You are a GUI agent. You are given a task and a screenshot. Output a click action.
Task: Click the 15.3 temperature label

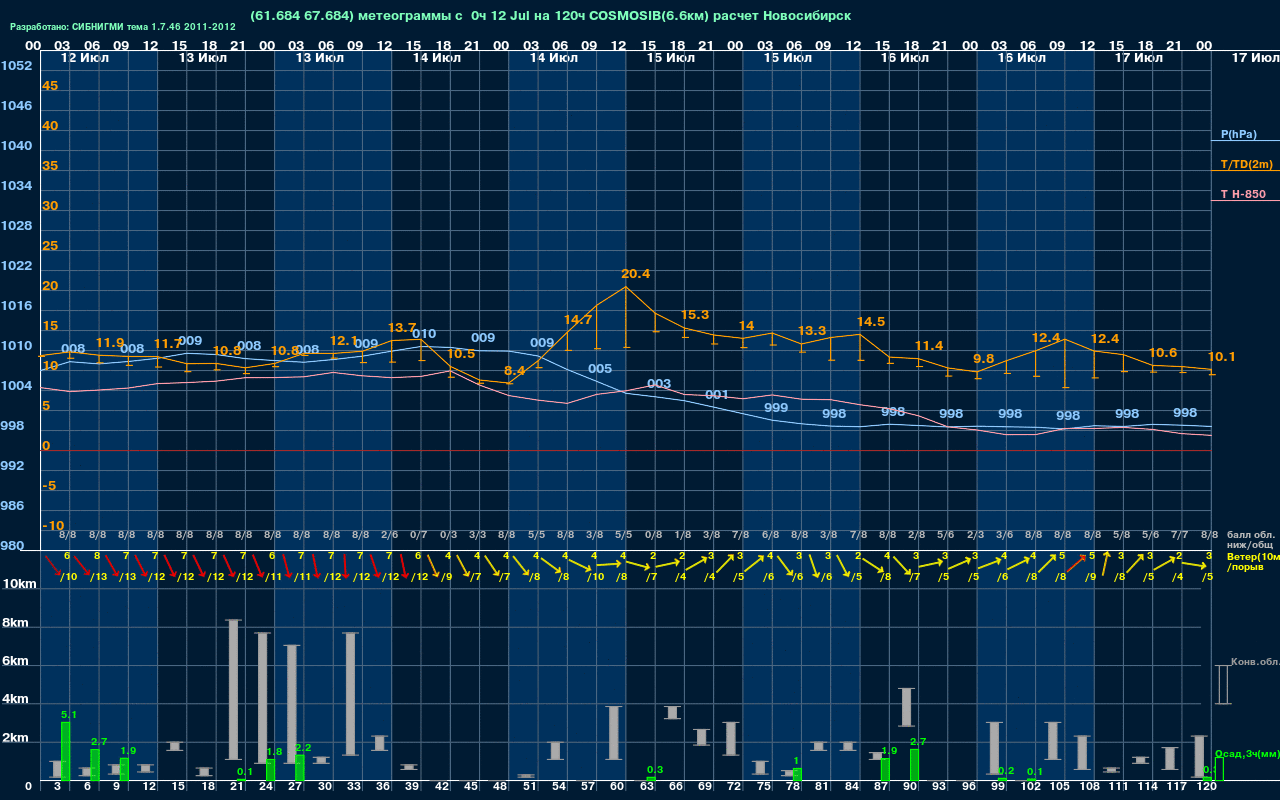[694, 315]
